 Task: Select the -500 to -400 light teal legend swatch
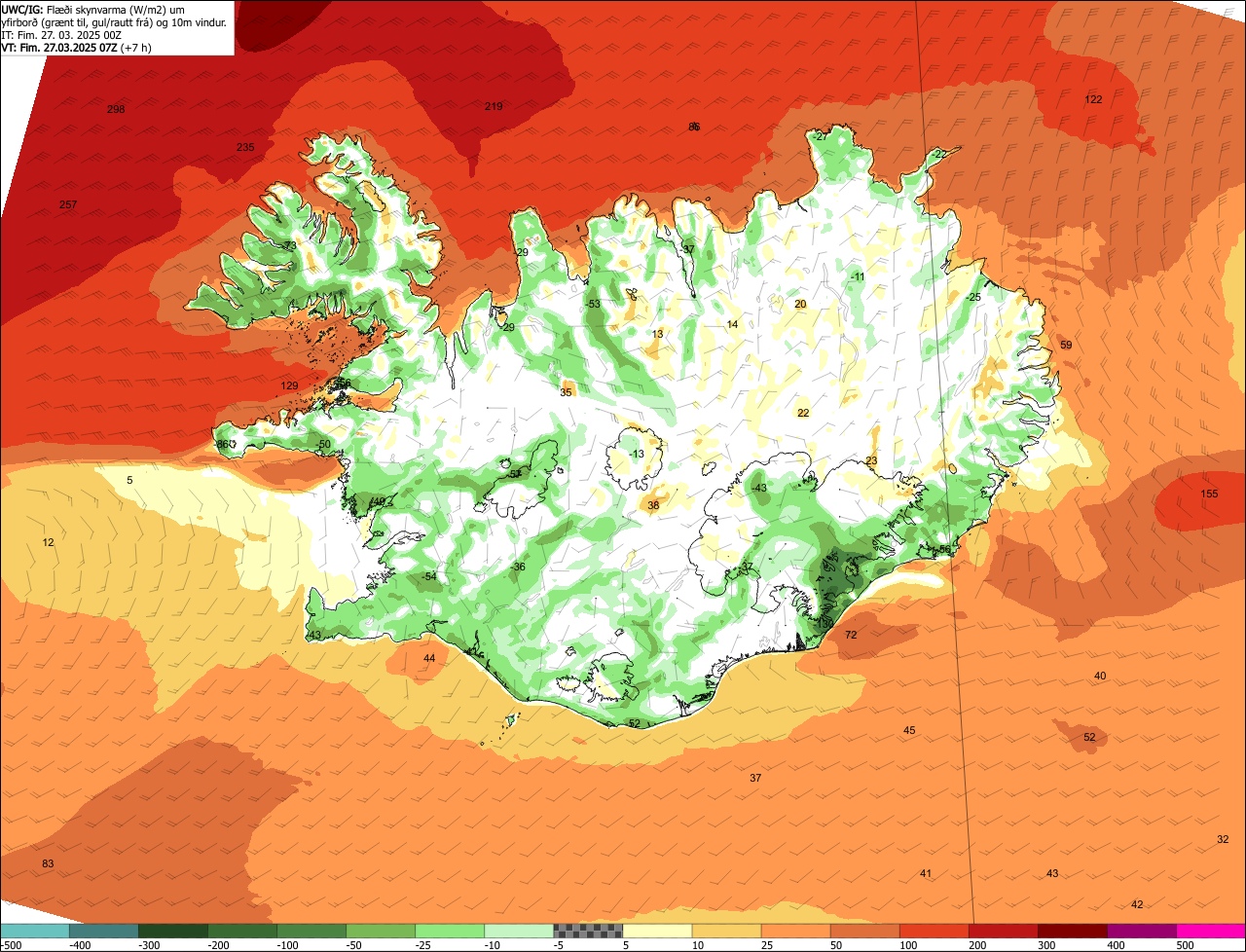34,931
